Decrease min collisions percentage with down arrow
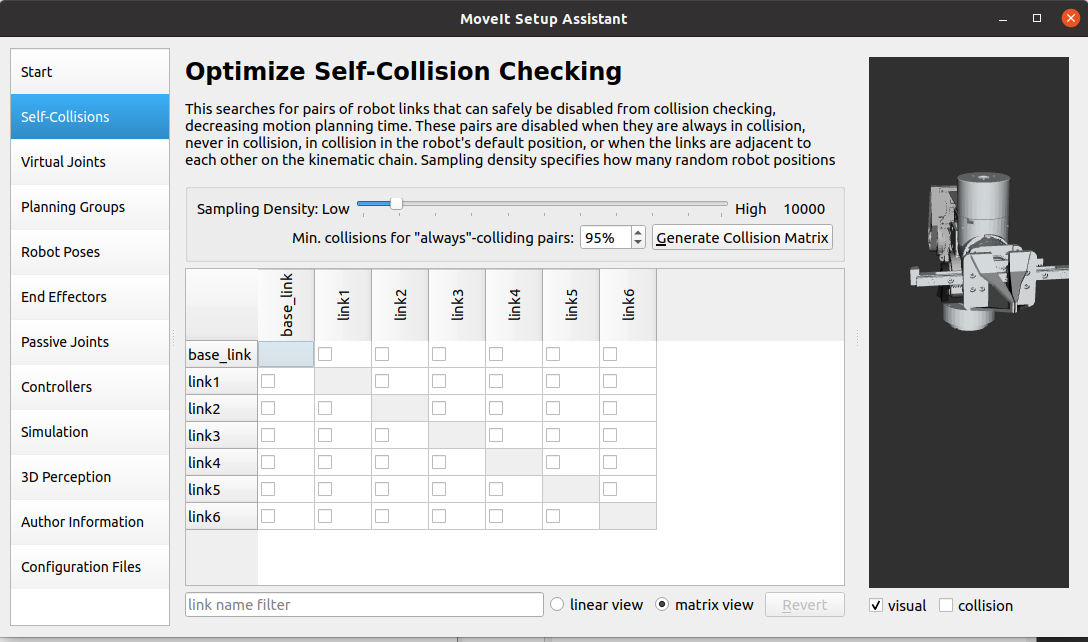 [x=638, y=242]
